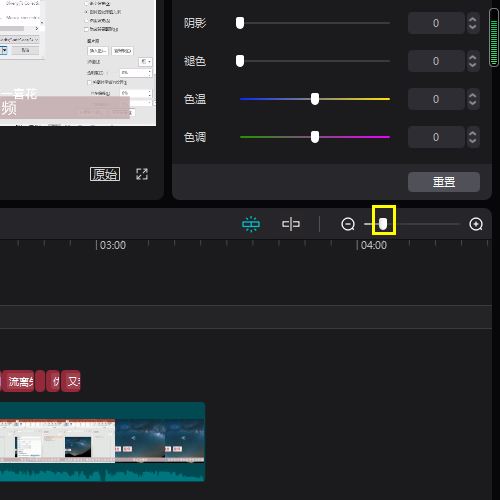Click the clip's audio waveform strip

102,473
